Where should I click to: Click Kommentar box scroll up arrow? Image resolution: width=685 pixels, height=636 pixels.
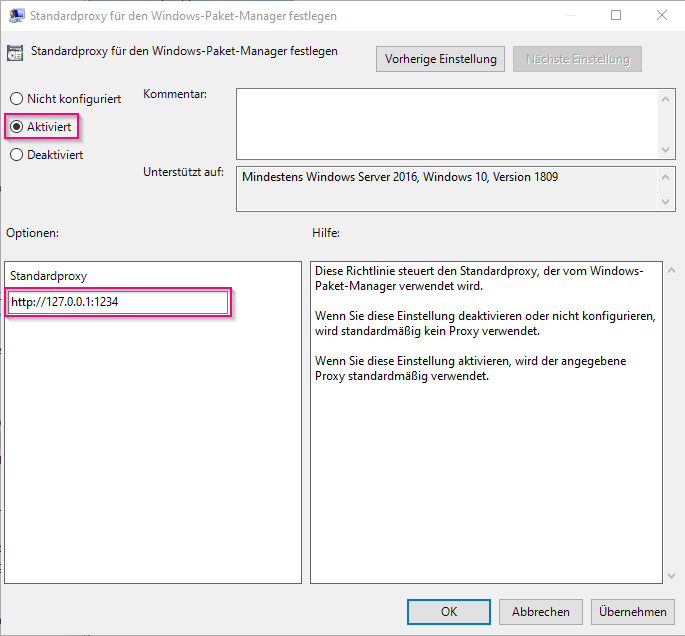pos(665,99)
